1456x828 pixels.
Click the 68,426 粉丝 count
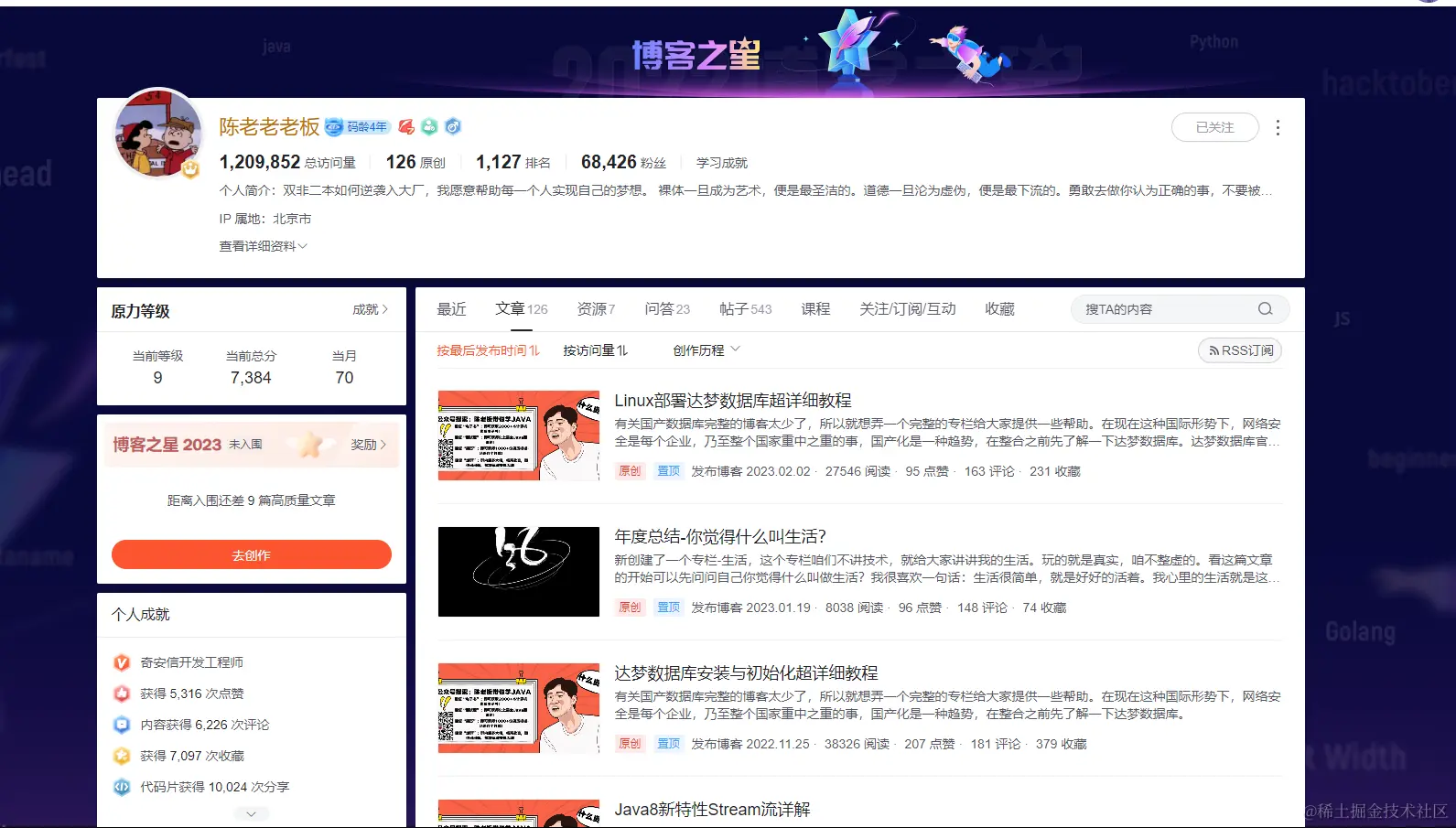[623, 162]
